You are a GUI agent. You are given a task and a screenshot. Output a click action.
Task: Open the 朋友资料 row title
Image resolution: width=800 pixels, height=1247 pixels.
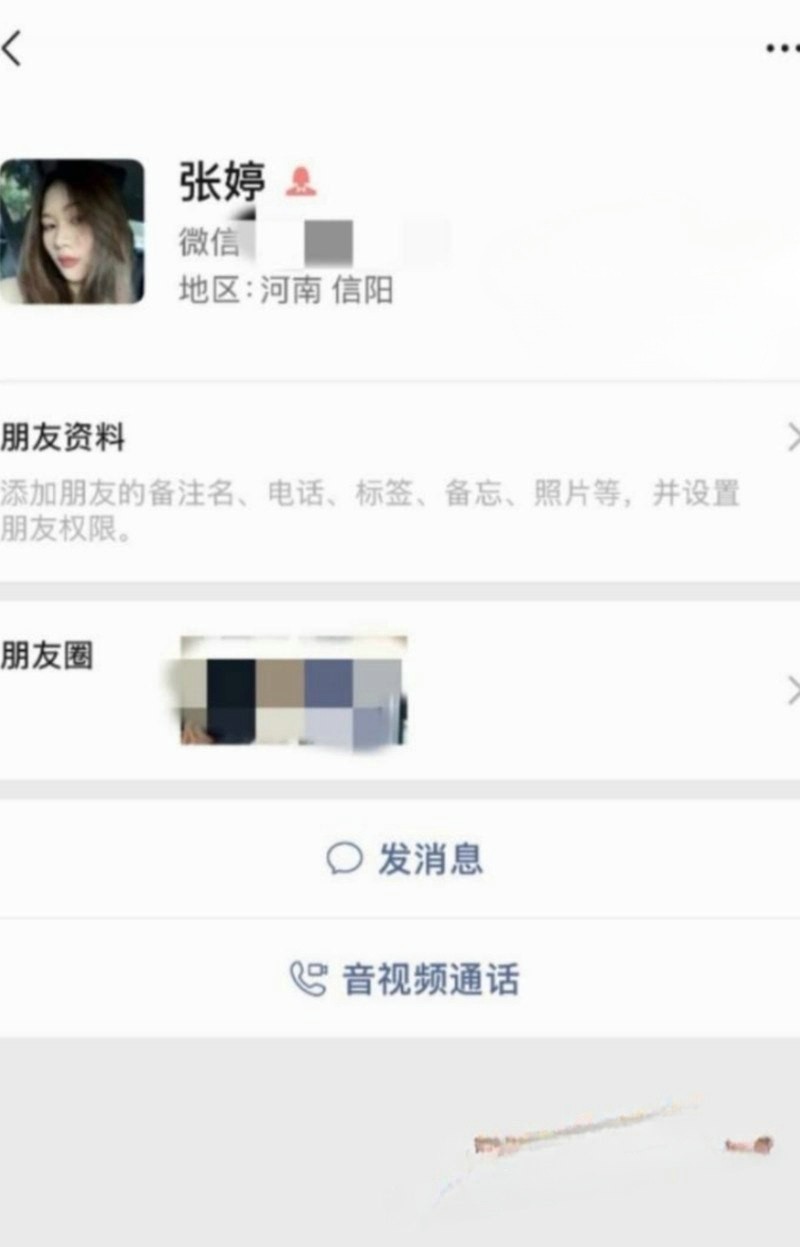point(63,438)
